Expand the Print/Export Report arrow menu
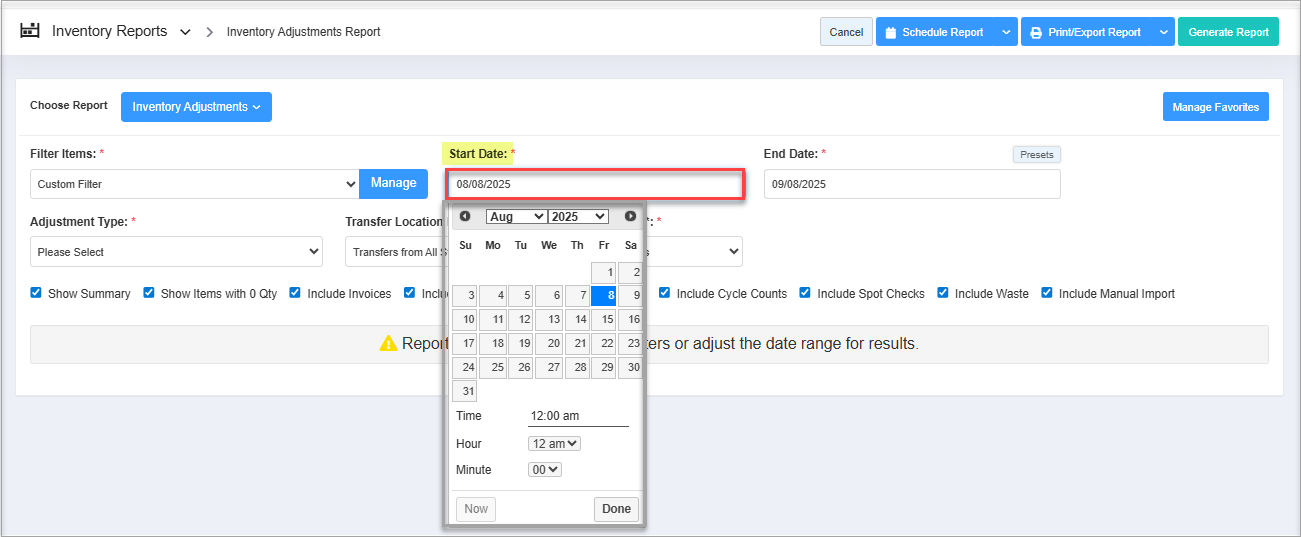 tap(1163, 32)
